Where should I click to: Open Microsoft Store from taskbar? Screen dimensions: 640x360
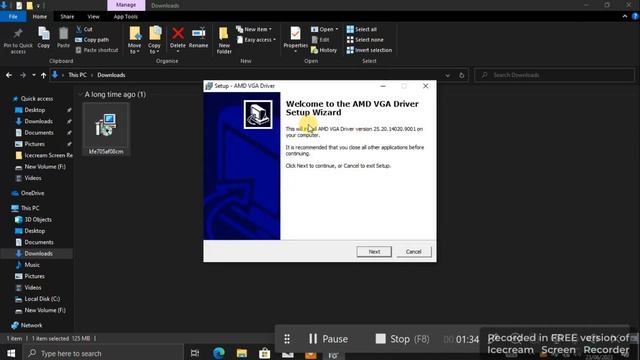point(264,353)
